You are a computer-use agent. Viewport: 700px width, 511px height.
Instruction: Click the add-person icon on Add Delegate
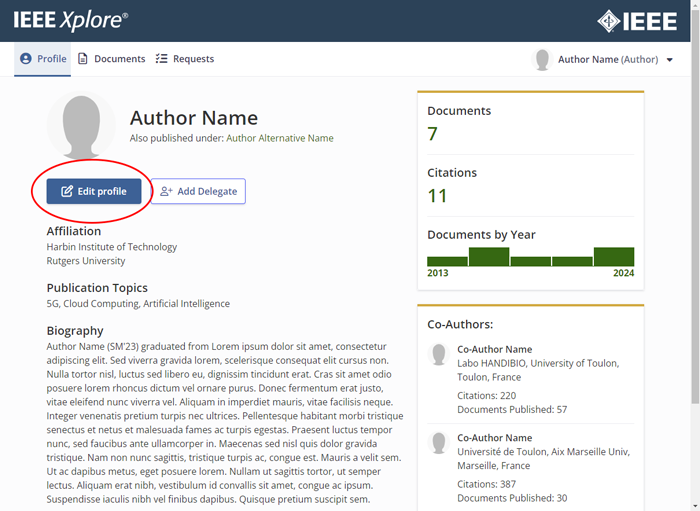[x=166, y=191]
